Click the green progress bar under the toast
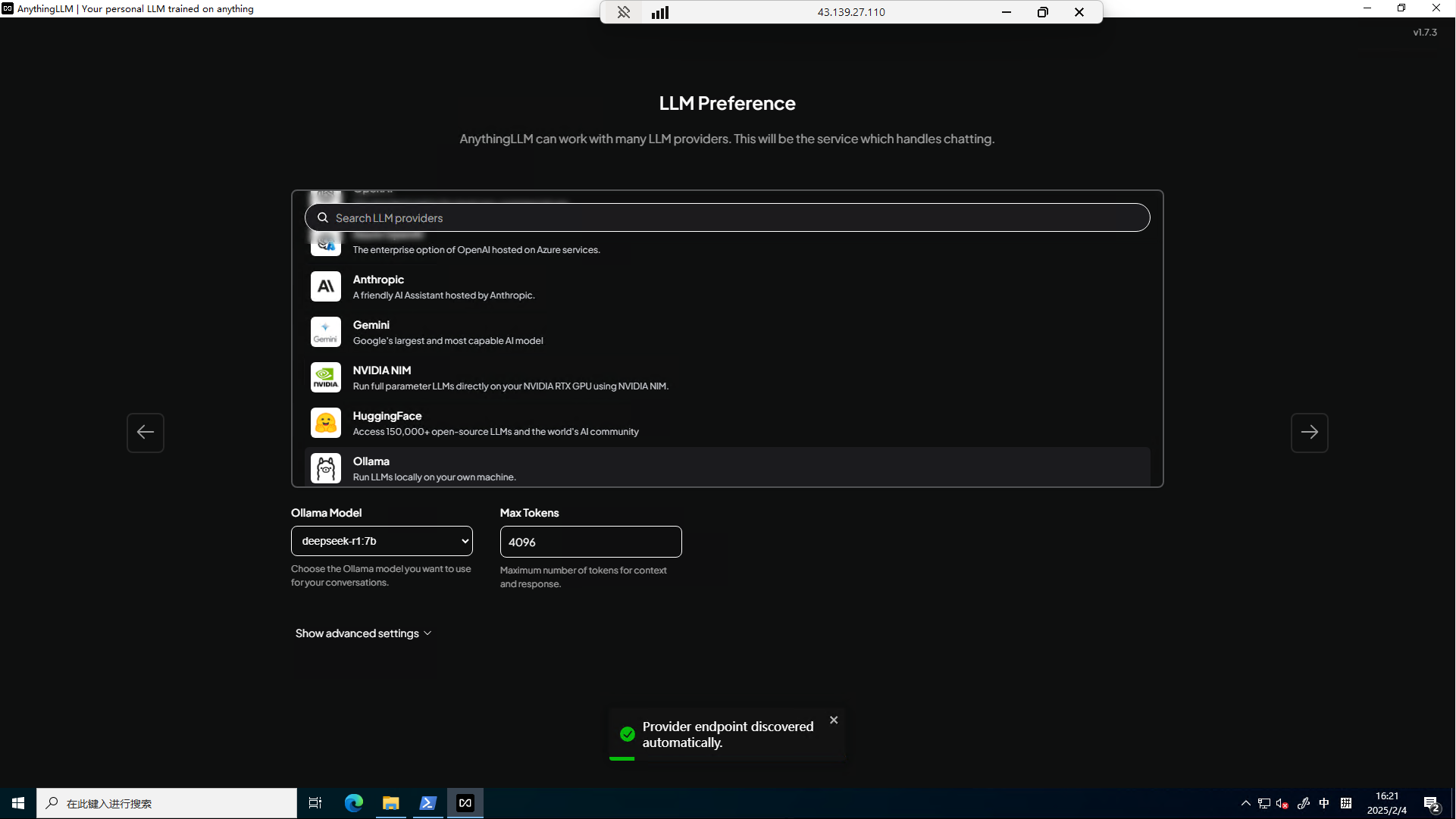Viewport: 1456px width, 819px height. coord(622,758)
